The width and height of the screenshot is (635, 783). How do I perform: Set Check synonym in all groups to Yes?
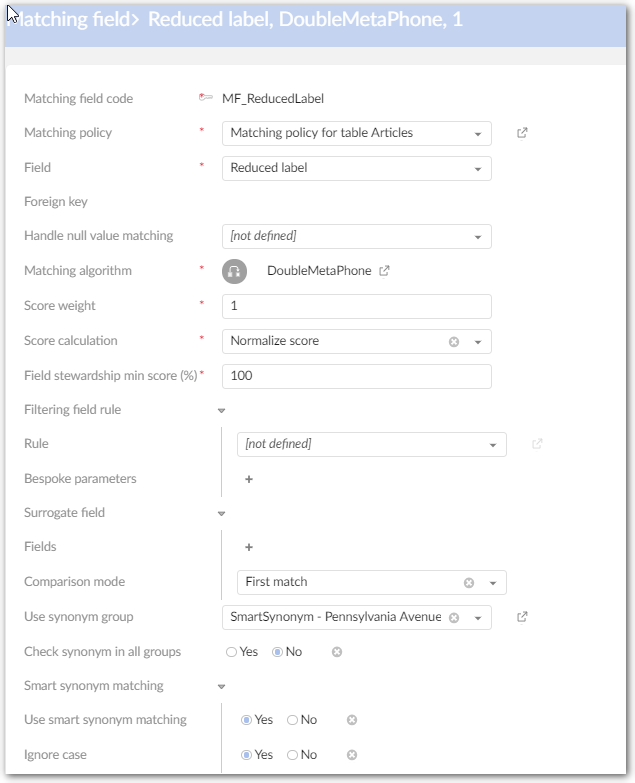[232, 652]
